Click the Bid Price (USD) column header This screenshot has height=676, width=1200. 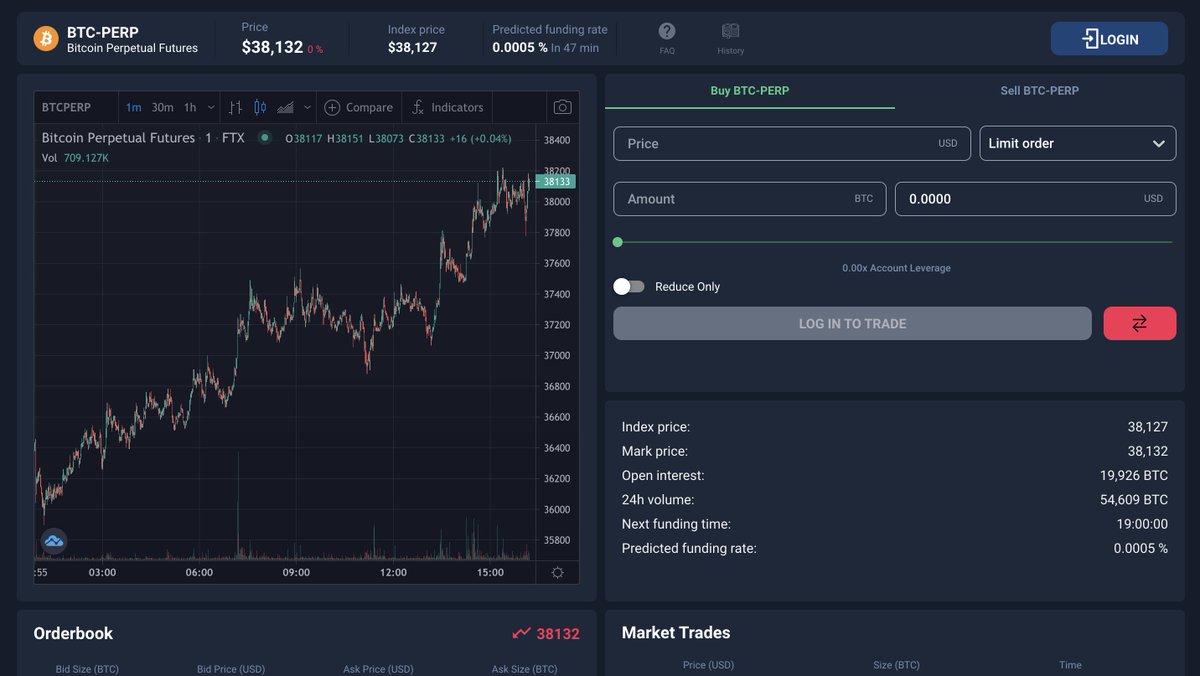231,669
